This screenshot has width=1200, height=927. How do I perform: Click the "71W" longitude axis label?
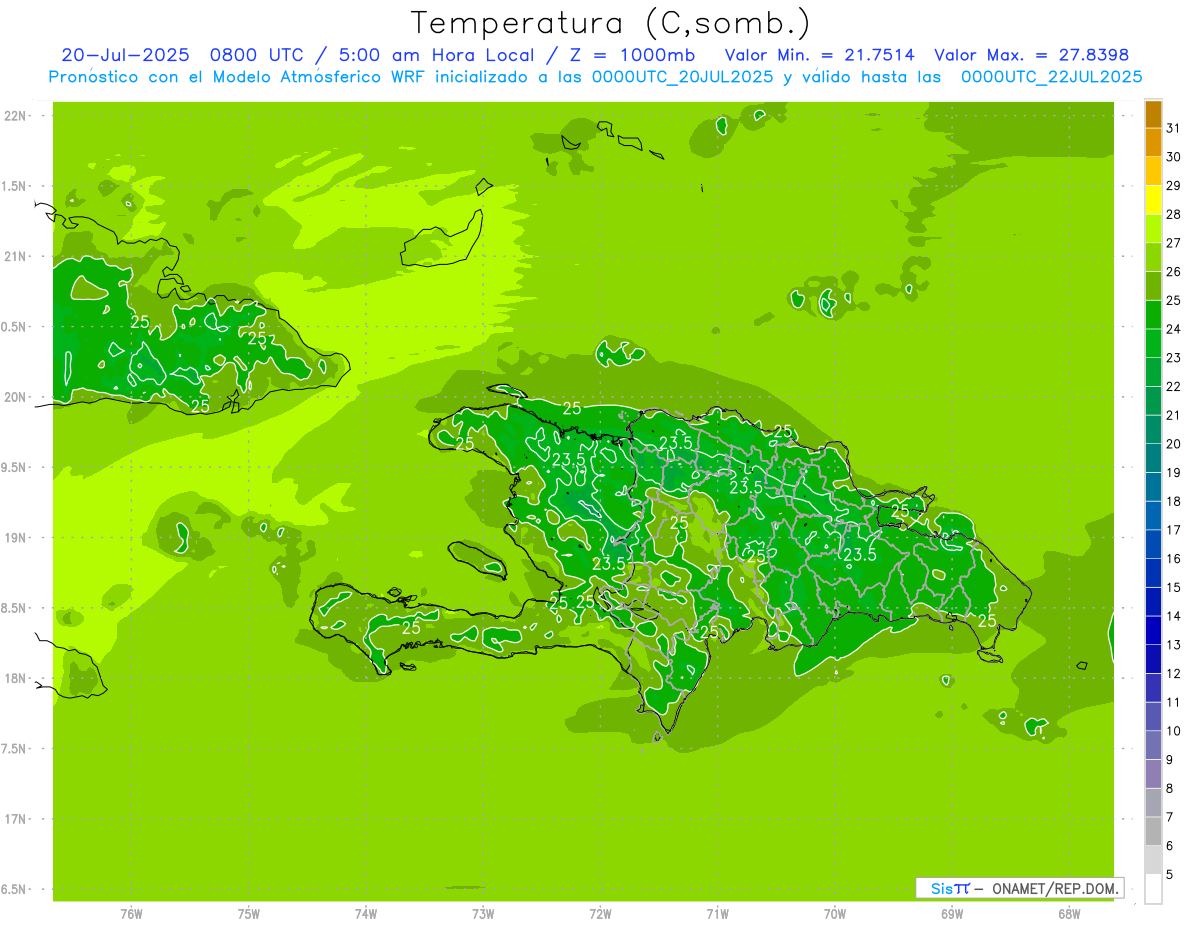point(717,914)
